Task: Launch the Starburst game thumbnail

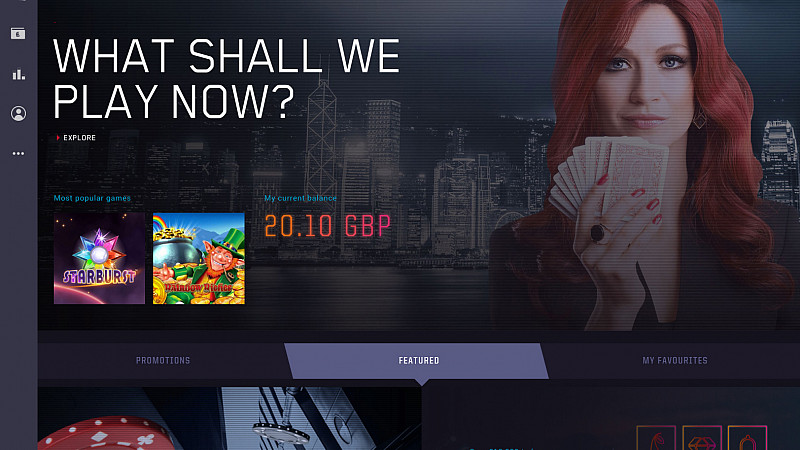Action: click(x=99, y=258)
